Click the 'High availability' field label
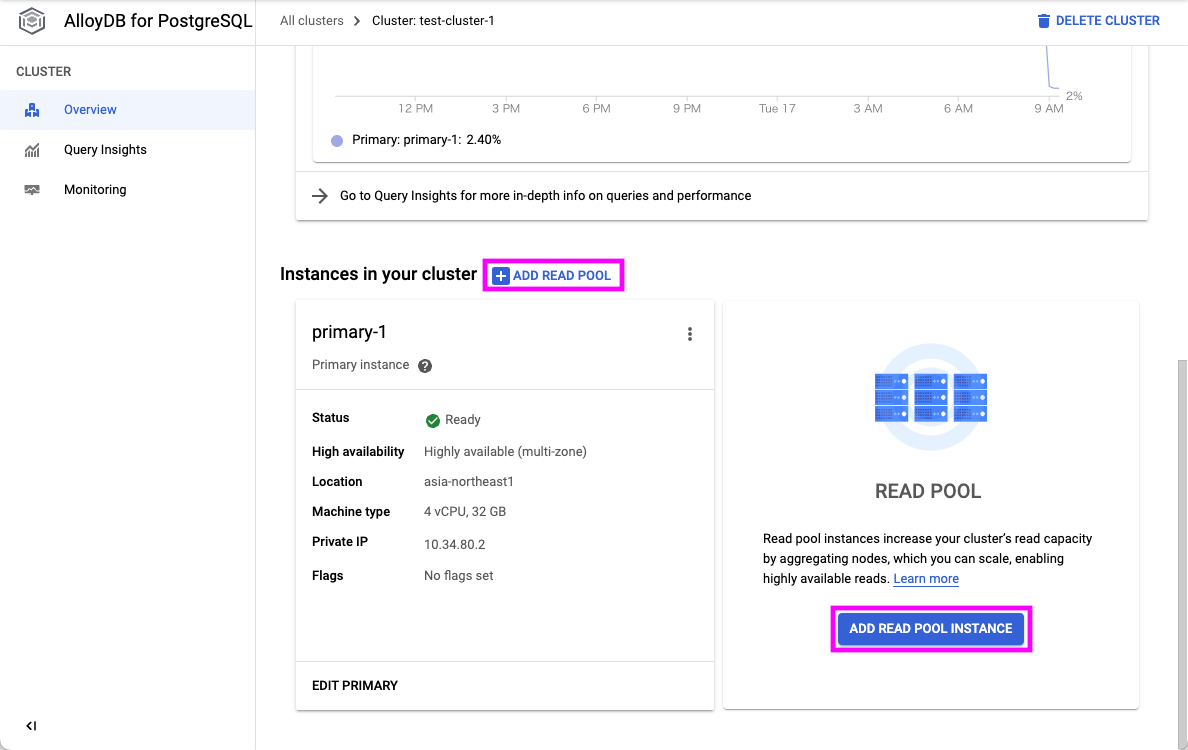1188x750 pixels. pos(358,452)
